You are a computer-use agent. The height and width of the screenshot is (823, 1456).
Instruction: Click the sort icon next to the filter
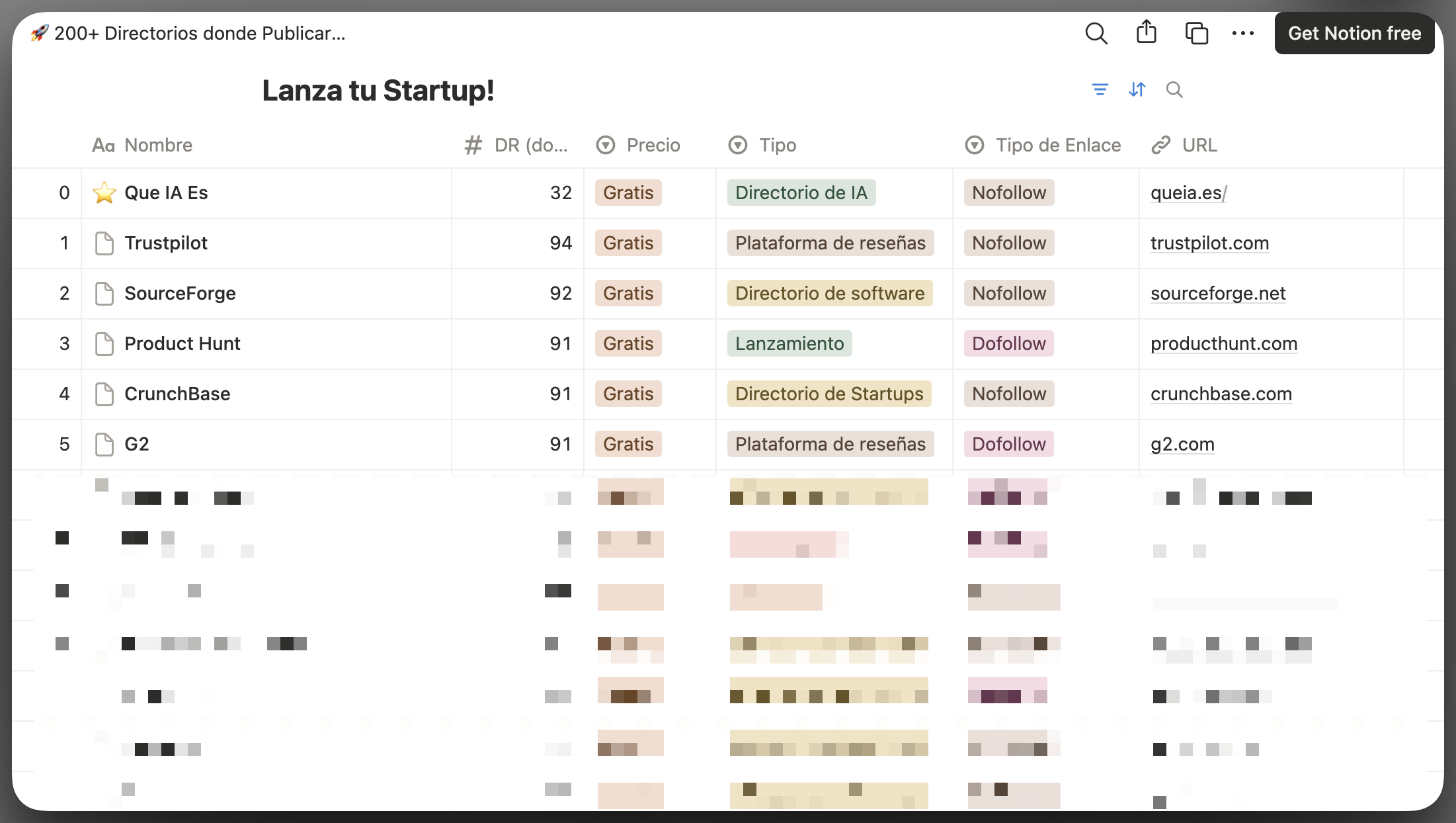pos(1137,89)
